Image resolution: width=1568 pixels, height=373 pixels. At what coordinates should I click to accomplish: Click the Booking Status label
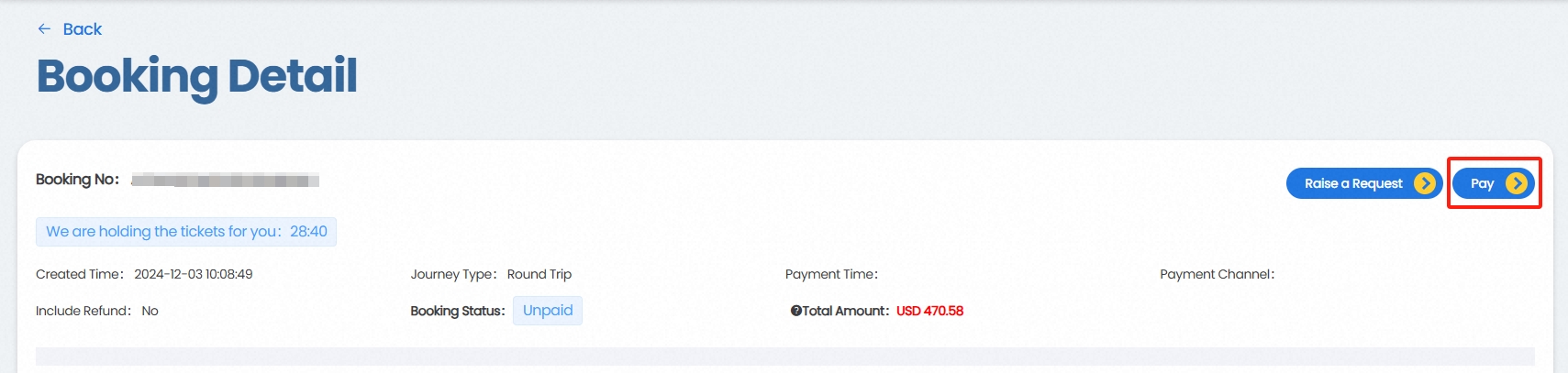click(457, 311)
